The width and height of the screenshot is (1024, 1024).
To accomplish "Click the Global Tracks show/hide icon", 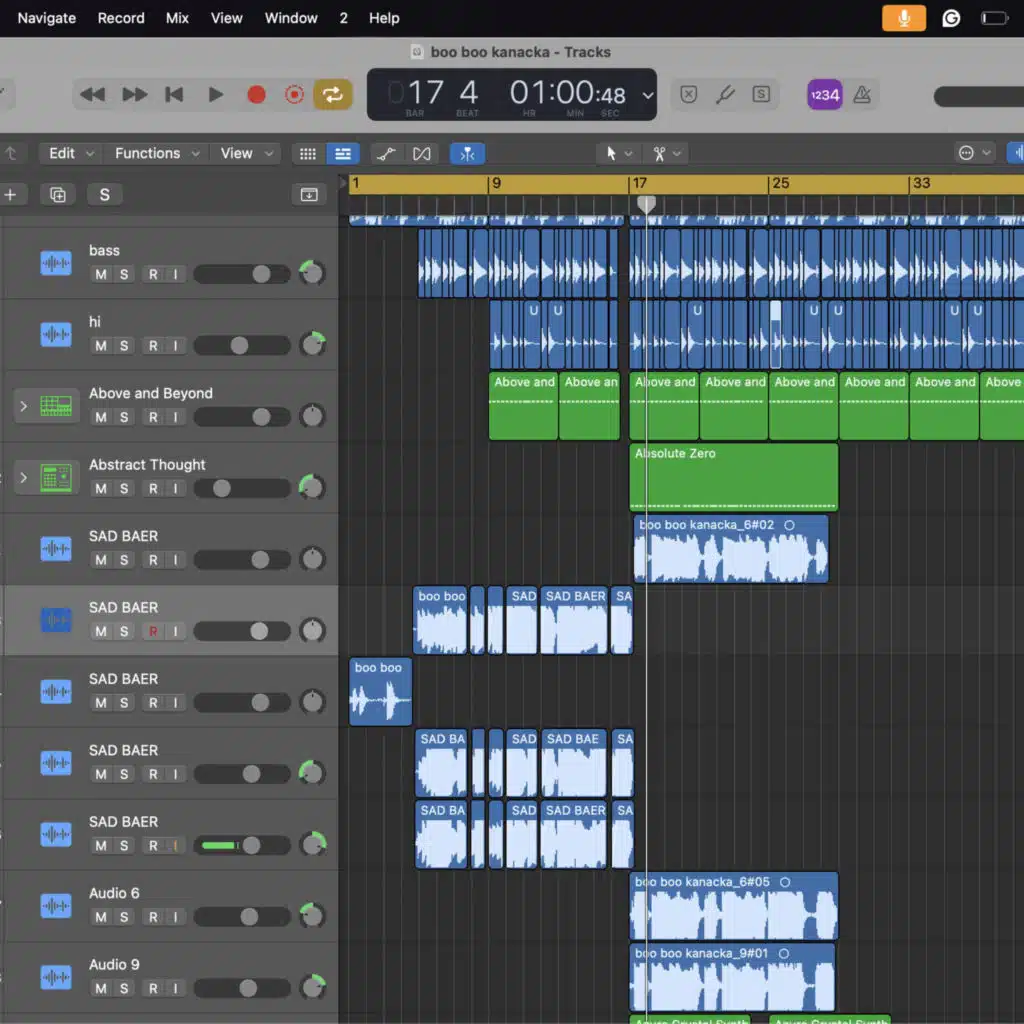I will 309,195.
